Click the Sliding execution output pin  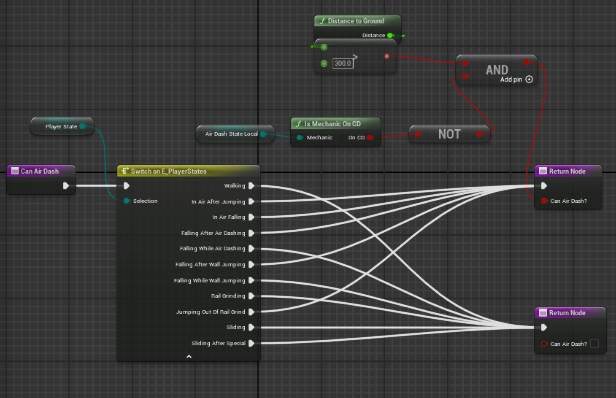coord(251,327)
